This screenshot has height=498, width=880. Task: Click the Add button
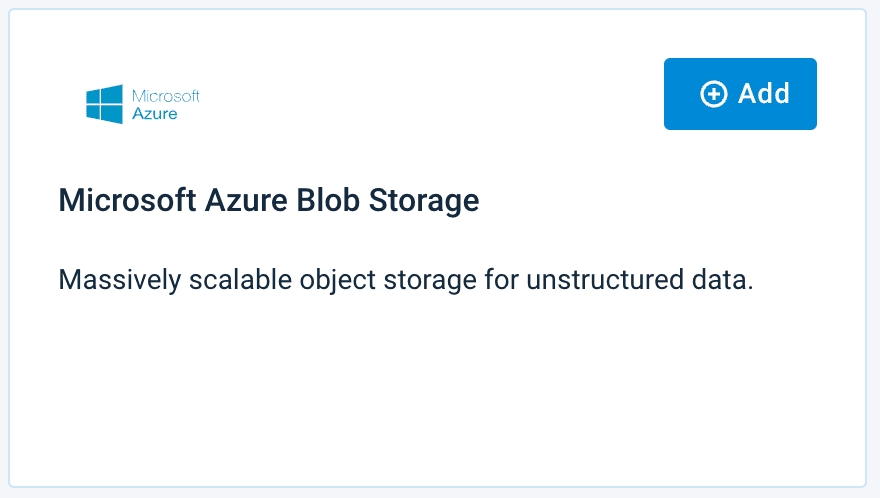[x=740, y=94]
